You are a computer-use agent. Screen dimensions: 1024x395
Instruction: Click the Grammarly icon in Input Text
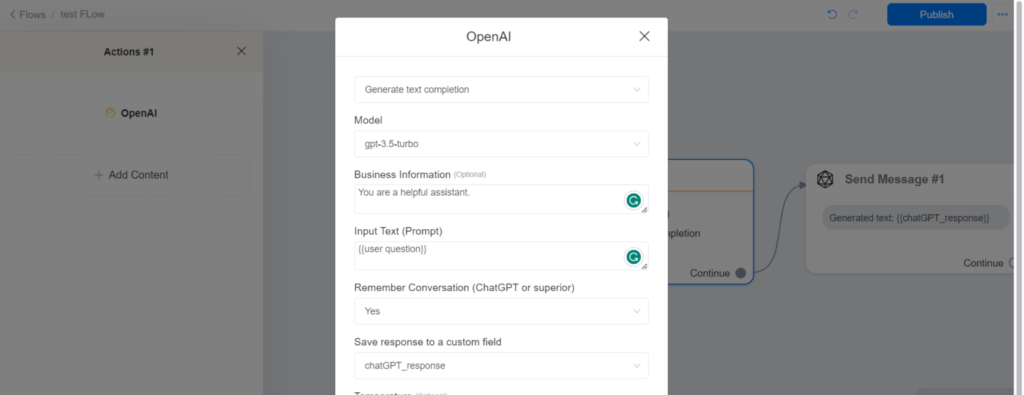[x=633, y=257]
